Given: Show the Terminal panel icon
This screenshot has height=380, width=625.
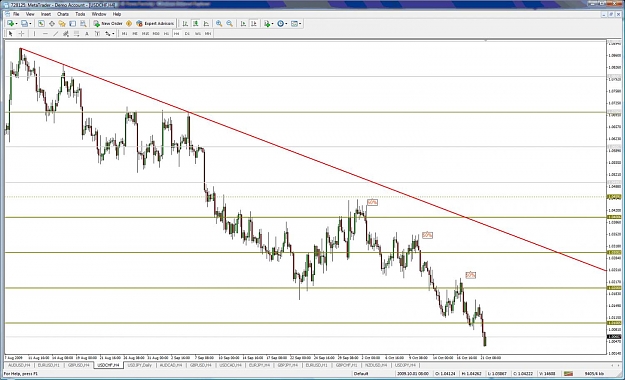Looking at the screenshot, I should click(73, 24).
